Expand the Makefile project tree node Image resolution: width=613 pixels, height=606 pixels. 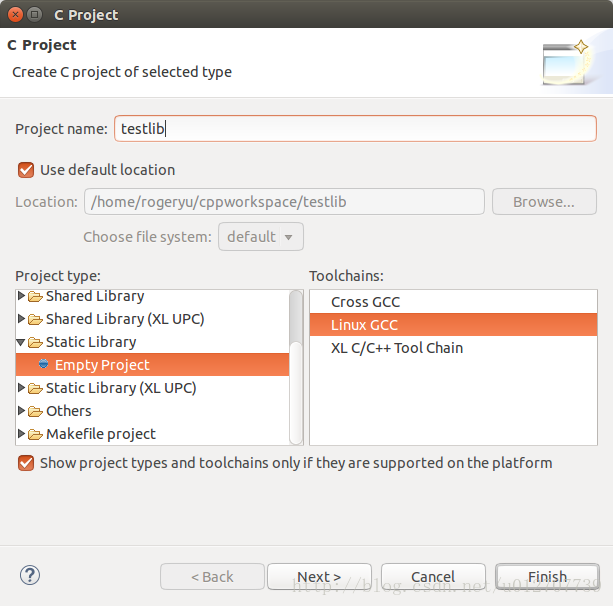(x=22, y=434)
